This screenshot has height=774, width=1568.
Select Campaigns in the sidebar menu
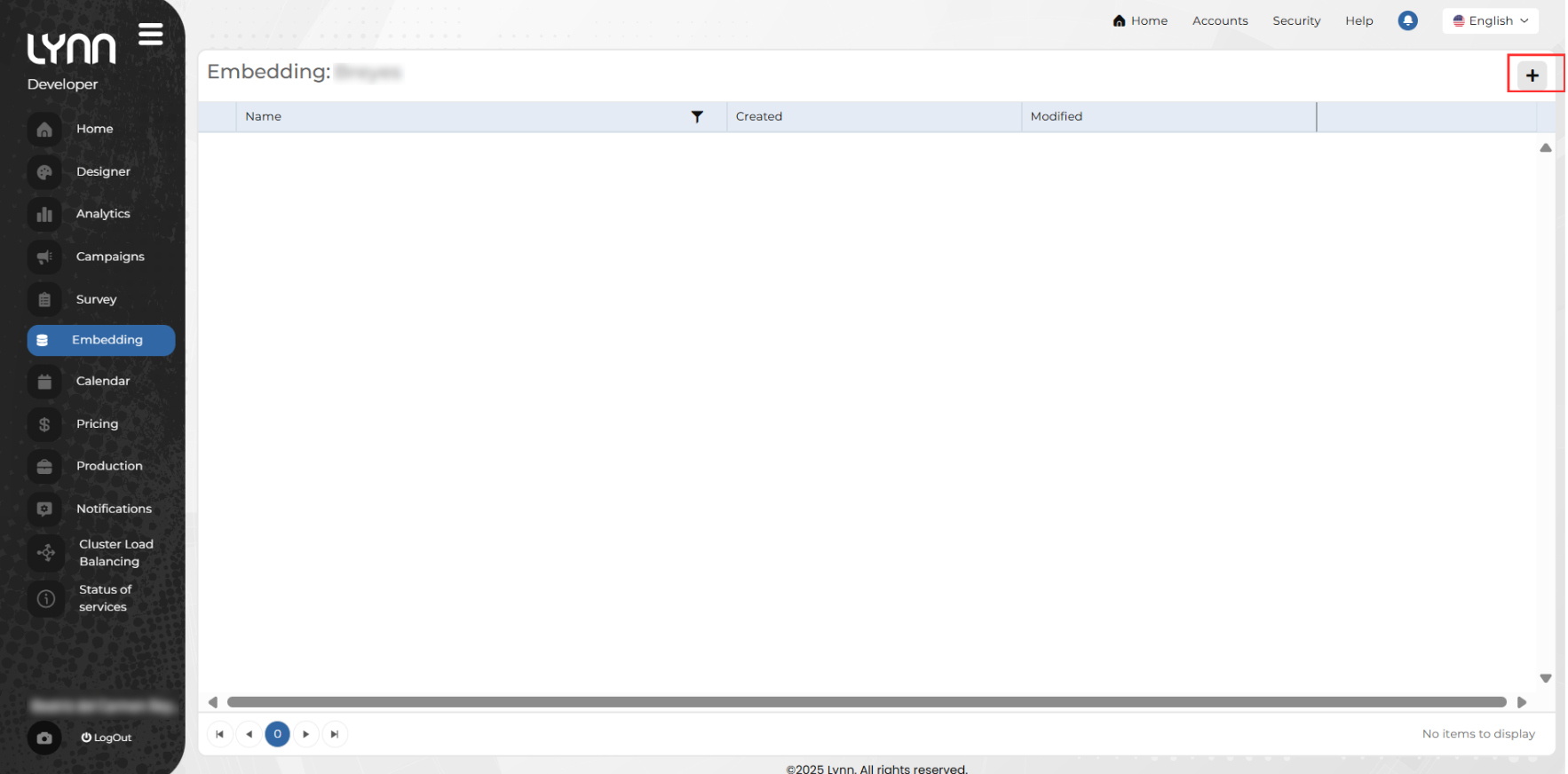click(x=110, y=257)
